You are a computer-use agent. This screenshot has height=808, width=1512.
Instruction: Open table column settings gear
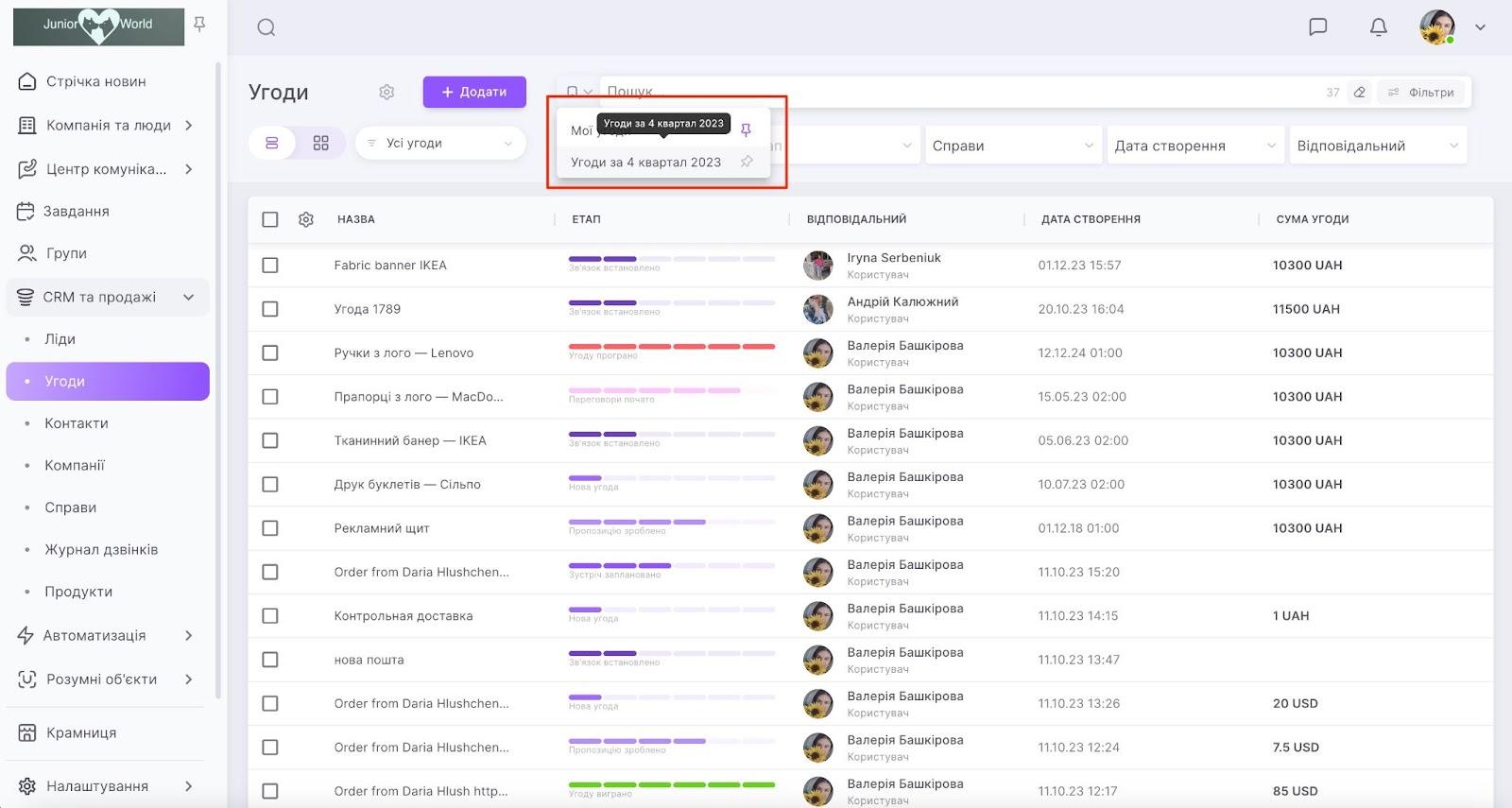(x=306, y=219)
